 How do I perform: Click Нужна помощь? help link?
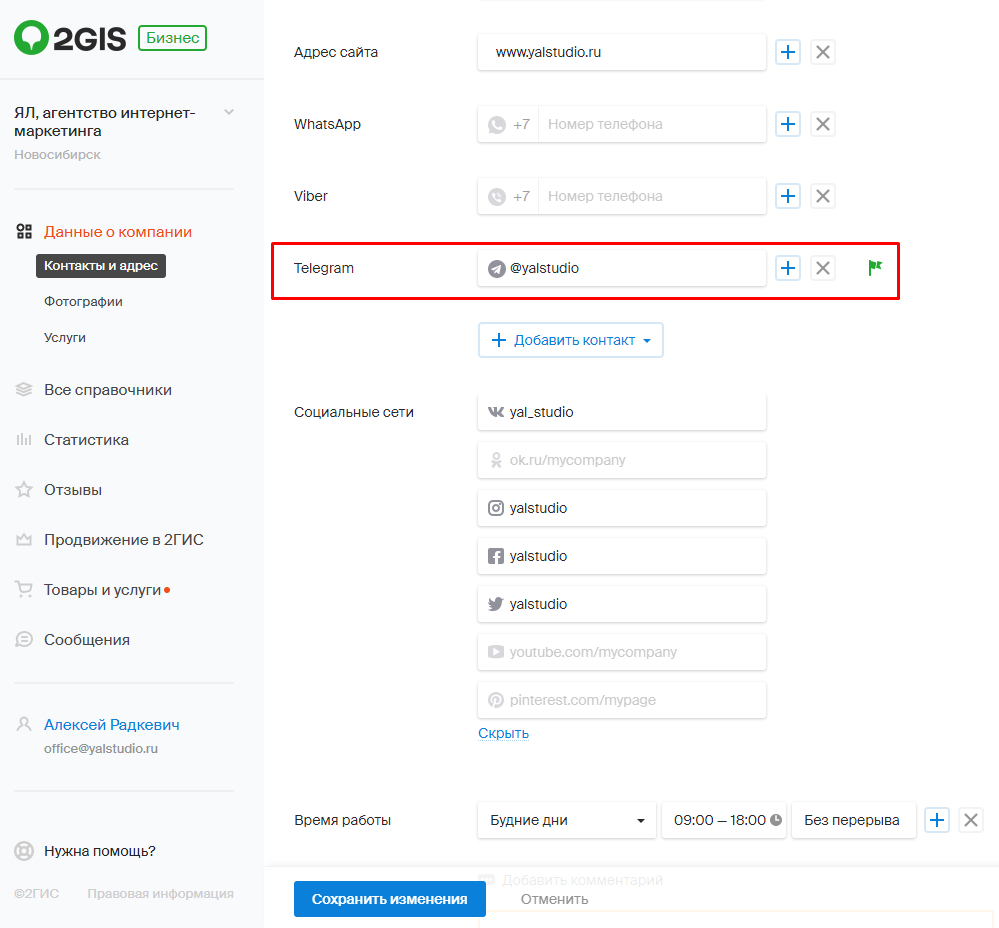[99, 851]
